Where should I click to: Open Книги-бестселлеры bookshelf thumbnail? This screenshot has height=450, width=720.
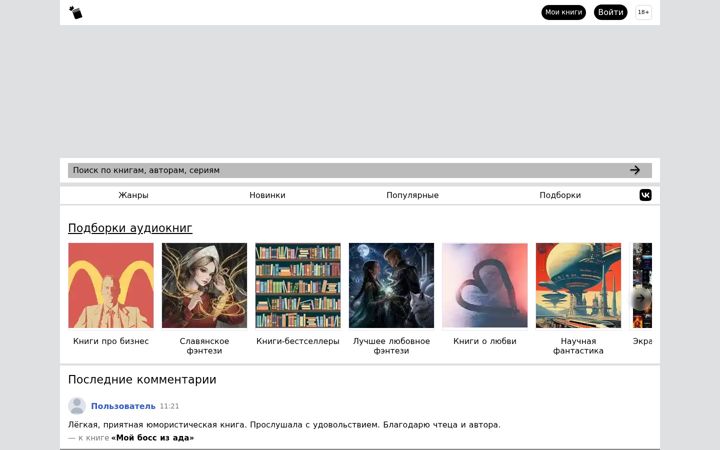tap(298, 286)
